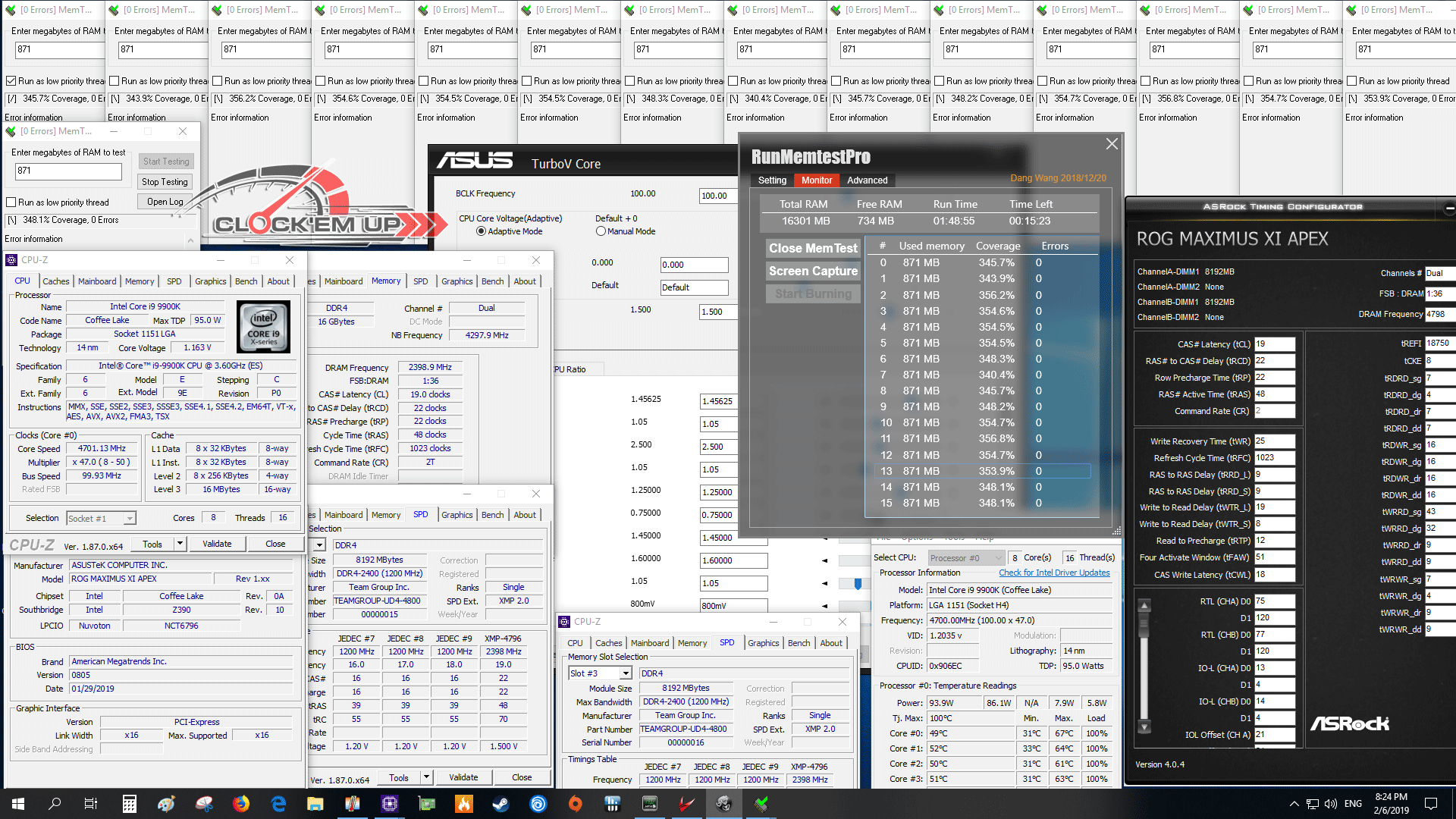The width and height of the screenshot is (1456, 819).
Task: Click the Snipping Tool taskbar icon
Action: click(204, 803)
